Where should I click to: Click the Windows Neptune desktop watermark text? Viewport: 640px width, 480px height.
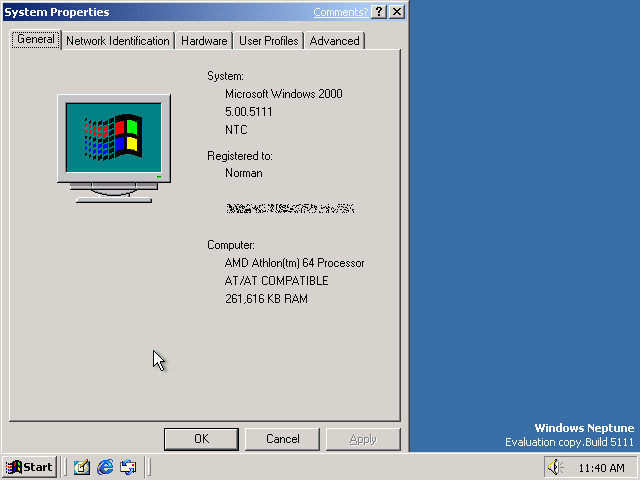pyautogui.click(x=584, y=428)
